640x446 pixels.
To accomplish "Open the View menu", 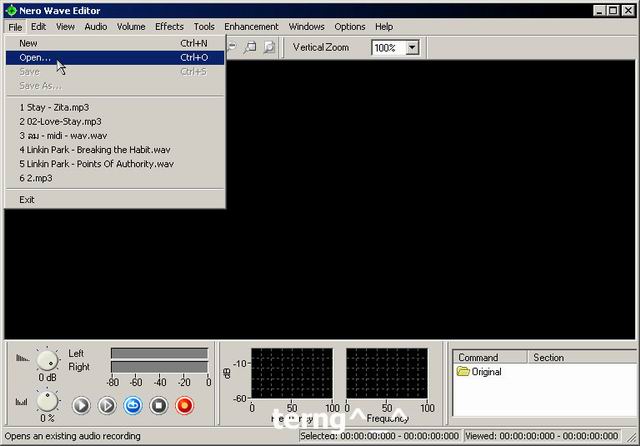I will [x=65, y=27].
